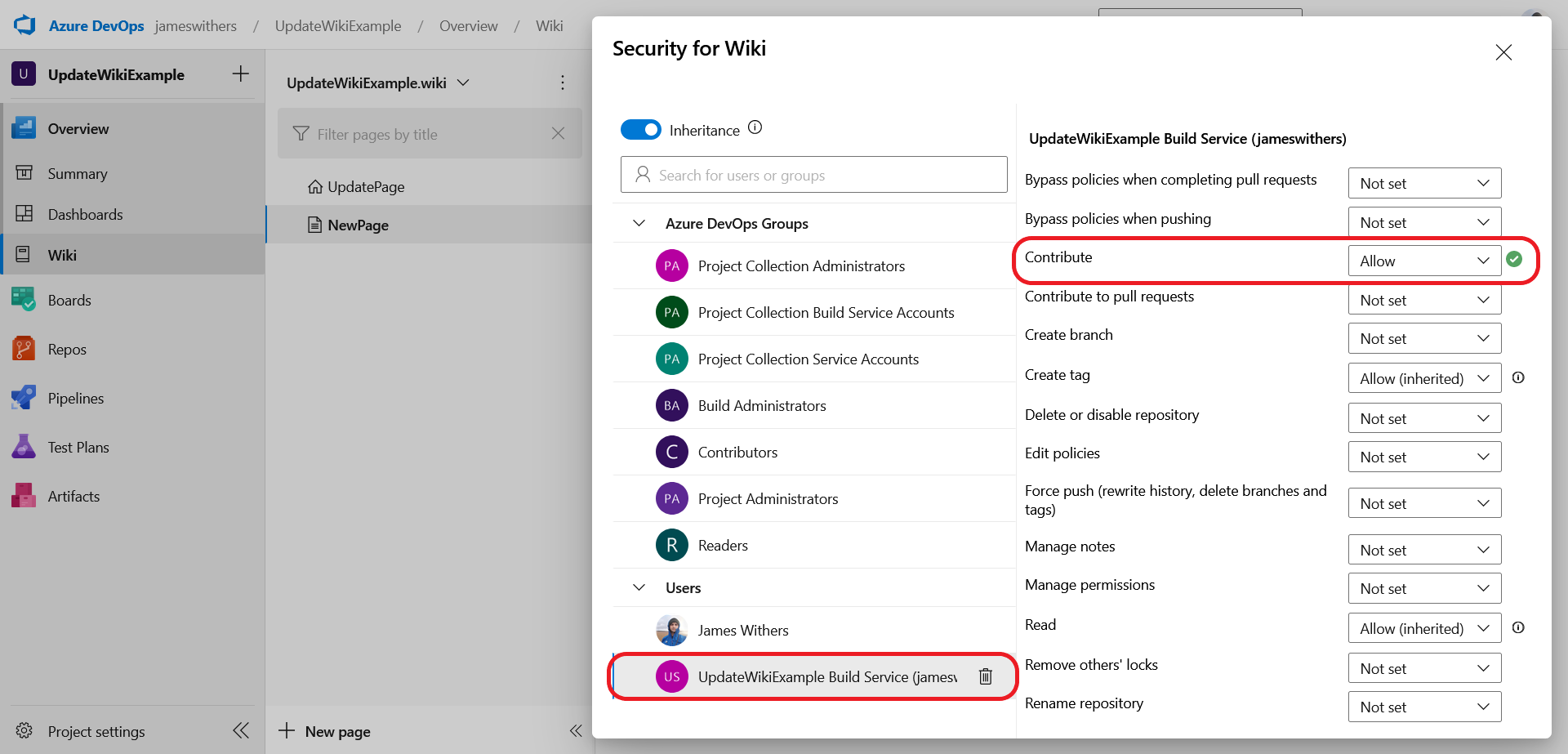Collapse the Azure DevOps Groups section
The width and height of the screenshot is (1568, 754).
(x=639, y=223)
